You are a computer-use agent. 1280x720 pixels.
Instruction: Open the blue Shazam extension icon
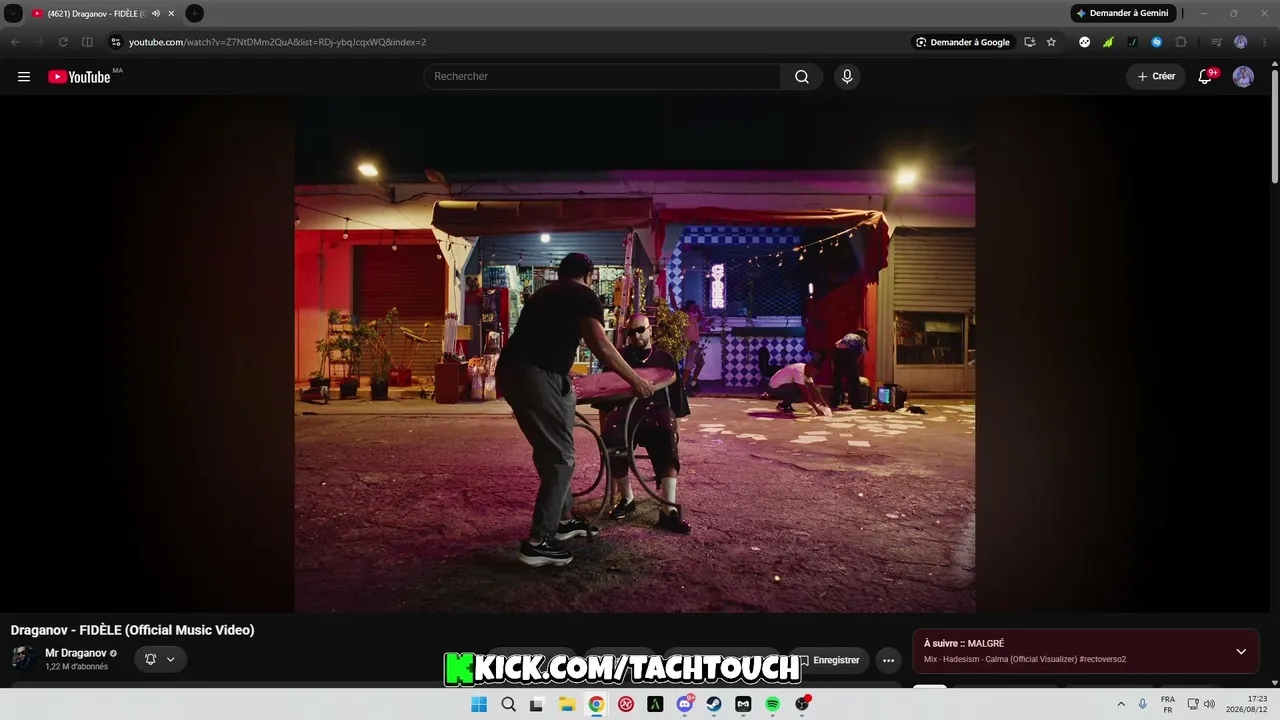pos(1157,42)
